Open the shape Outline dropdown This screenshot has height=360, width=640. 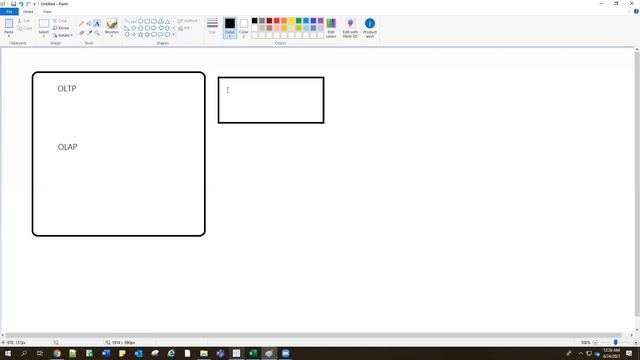pyautogui.click(x=189, y=21)
